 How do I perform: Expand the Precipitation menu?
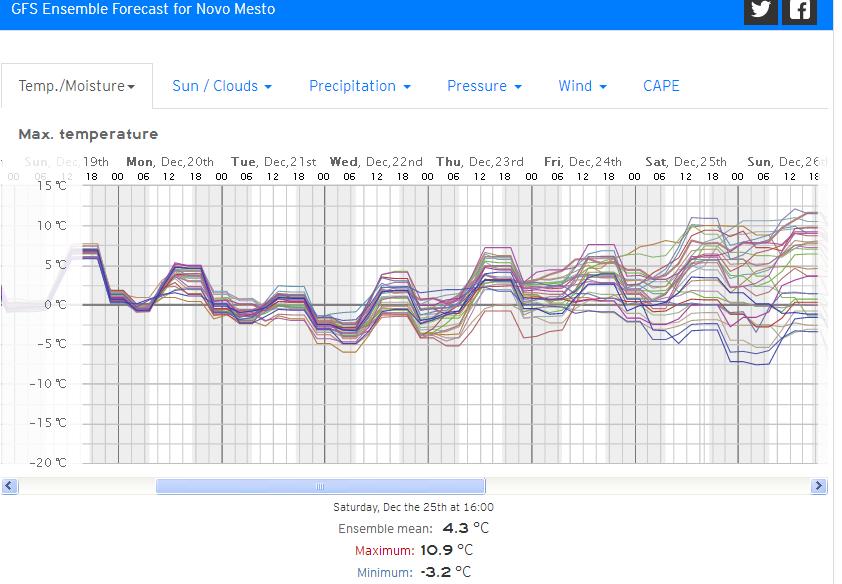pyautogui.click(x=360, y=86)
